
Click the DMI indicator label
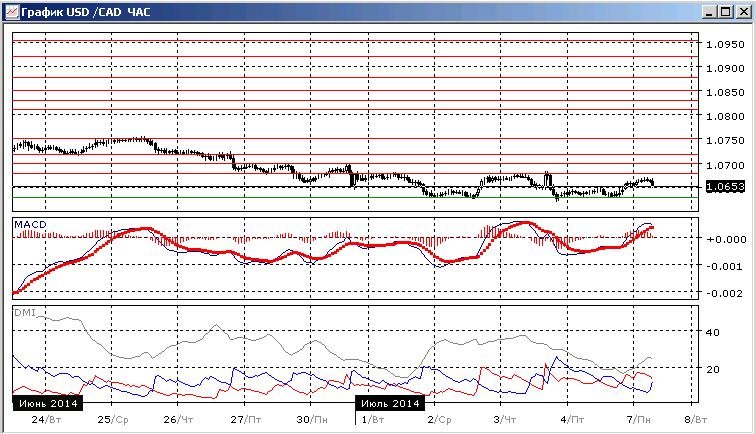[25, 312]
